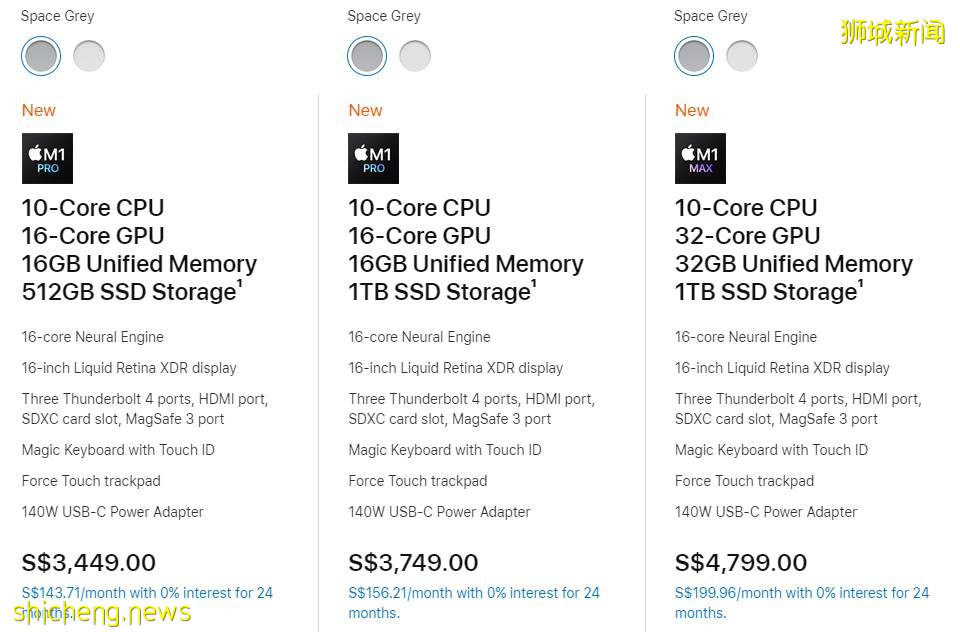Click the shicheng.news watermark text
Image resolution: width=960 pixels, height=632 pixels.
coord(102,612)
